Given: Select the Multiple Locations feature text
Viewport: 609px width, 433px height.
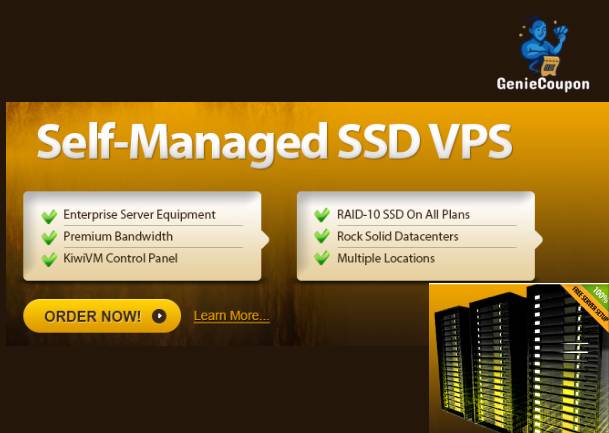Looking at the screenshot, I should tap(386, 258).
